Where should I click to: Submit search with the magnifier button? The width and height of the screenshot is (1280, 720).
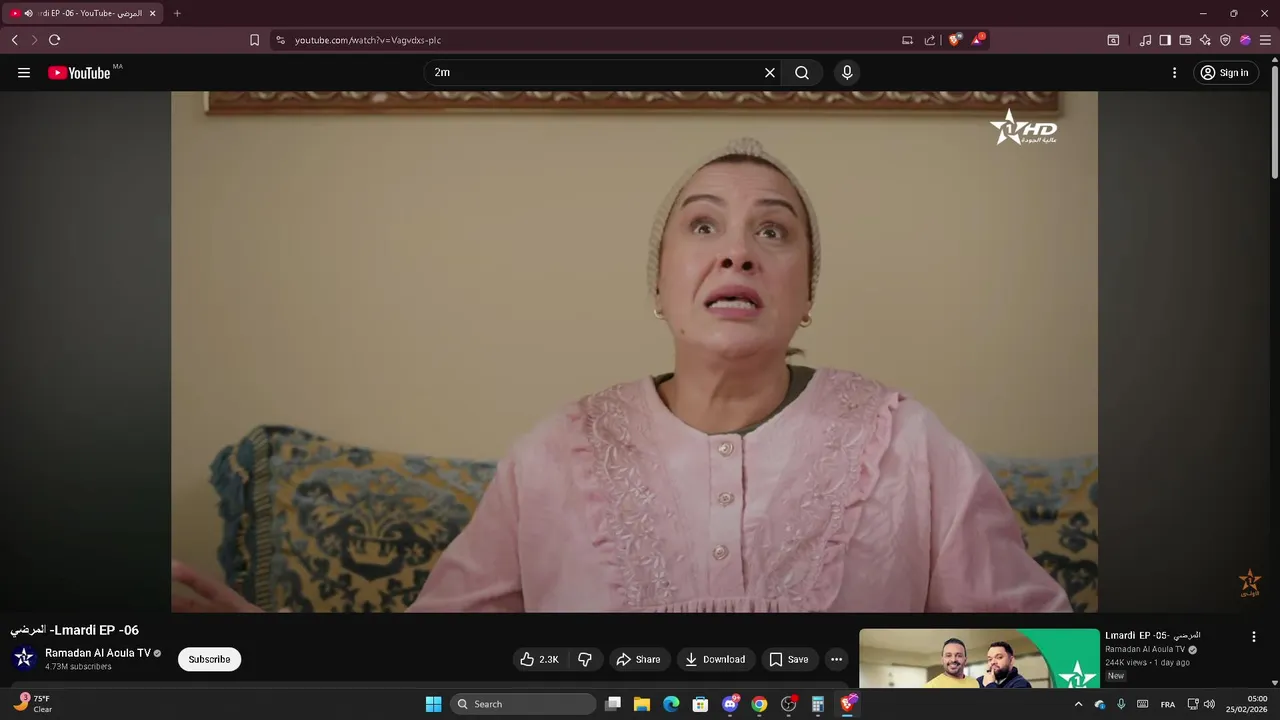click(802, 73)
